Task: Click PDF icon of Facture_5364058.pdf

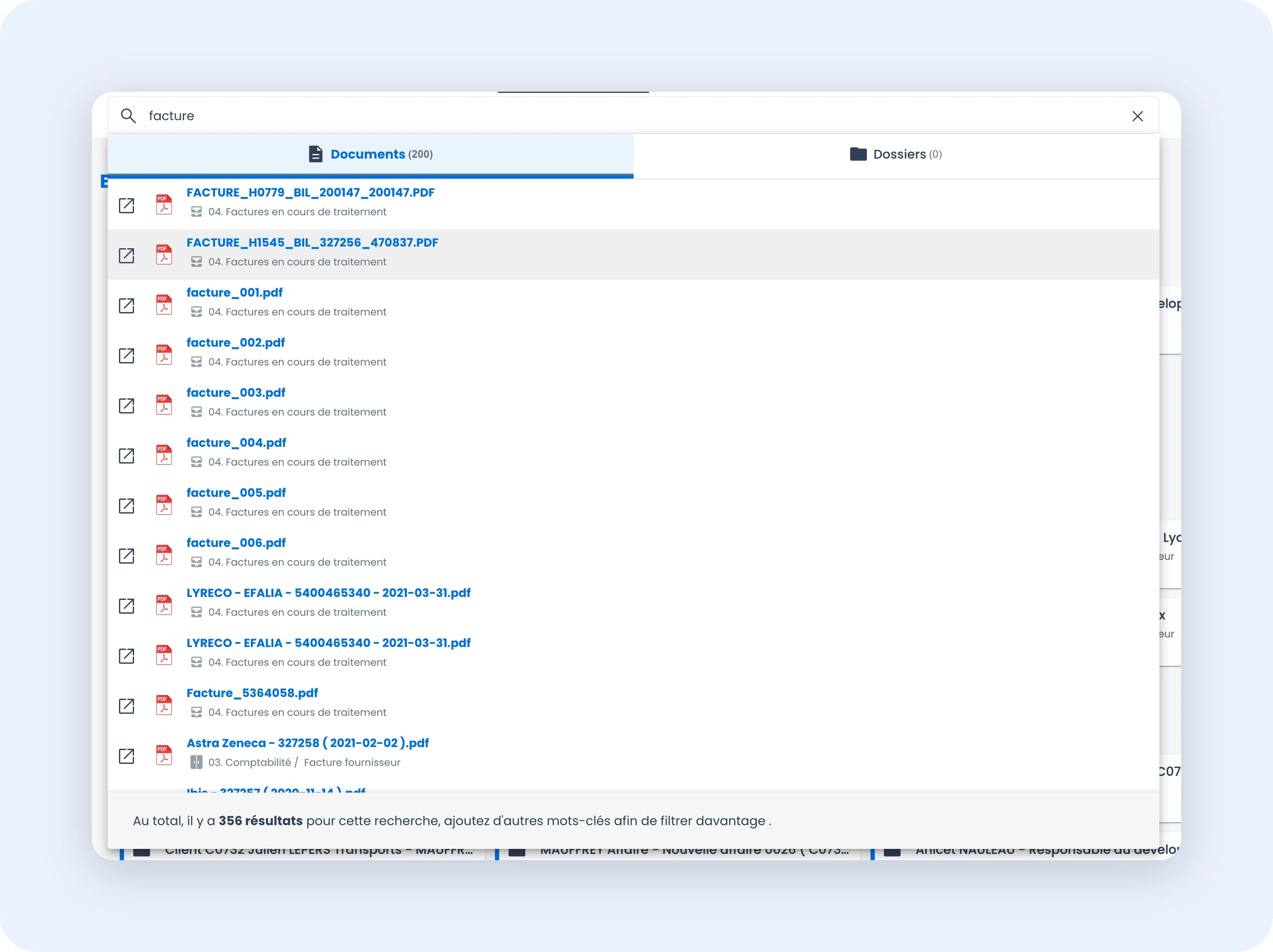Action: [164, 705]
